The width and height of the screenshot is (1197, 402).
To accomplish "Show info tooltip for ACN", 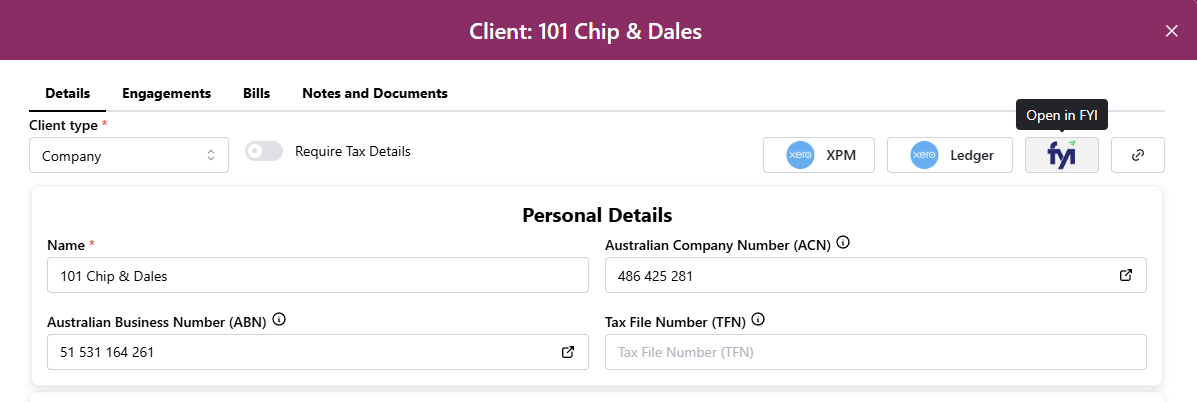I will pyautogui.click(x=843, y=243).
